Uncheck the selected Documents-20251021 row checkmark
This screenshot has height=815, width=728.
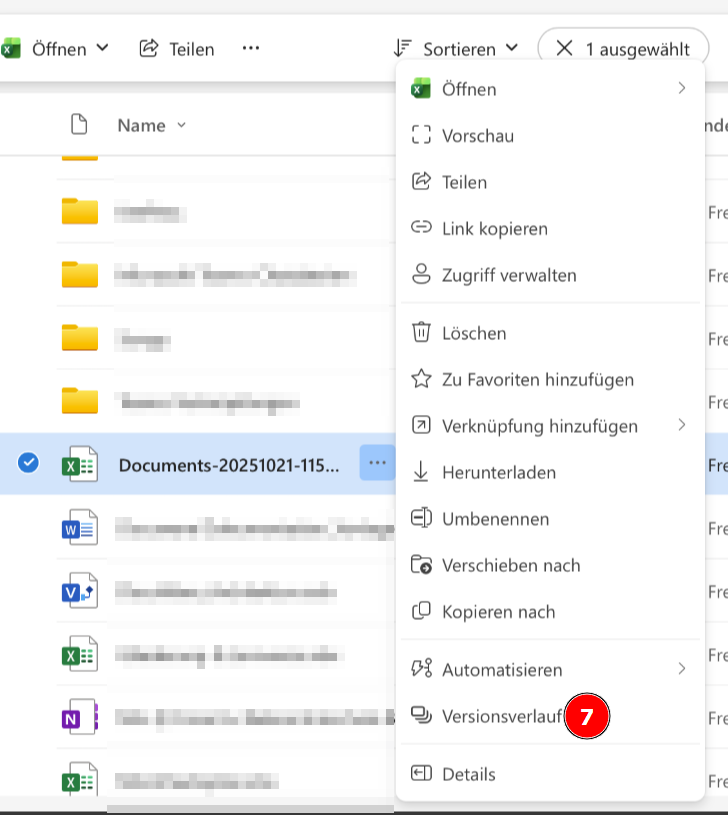[29, 463]
